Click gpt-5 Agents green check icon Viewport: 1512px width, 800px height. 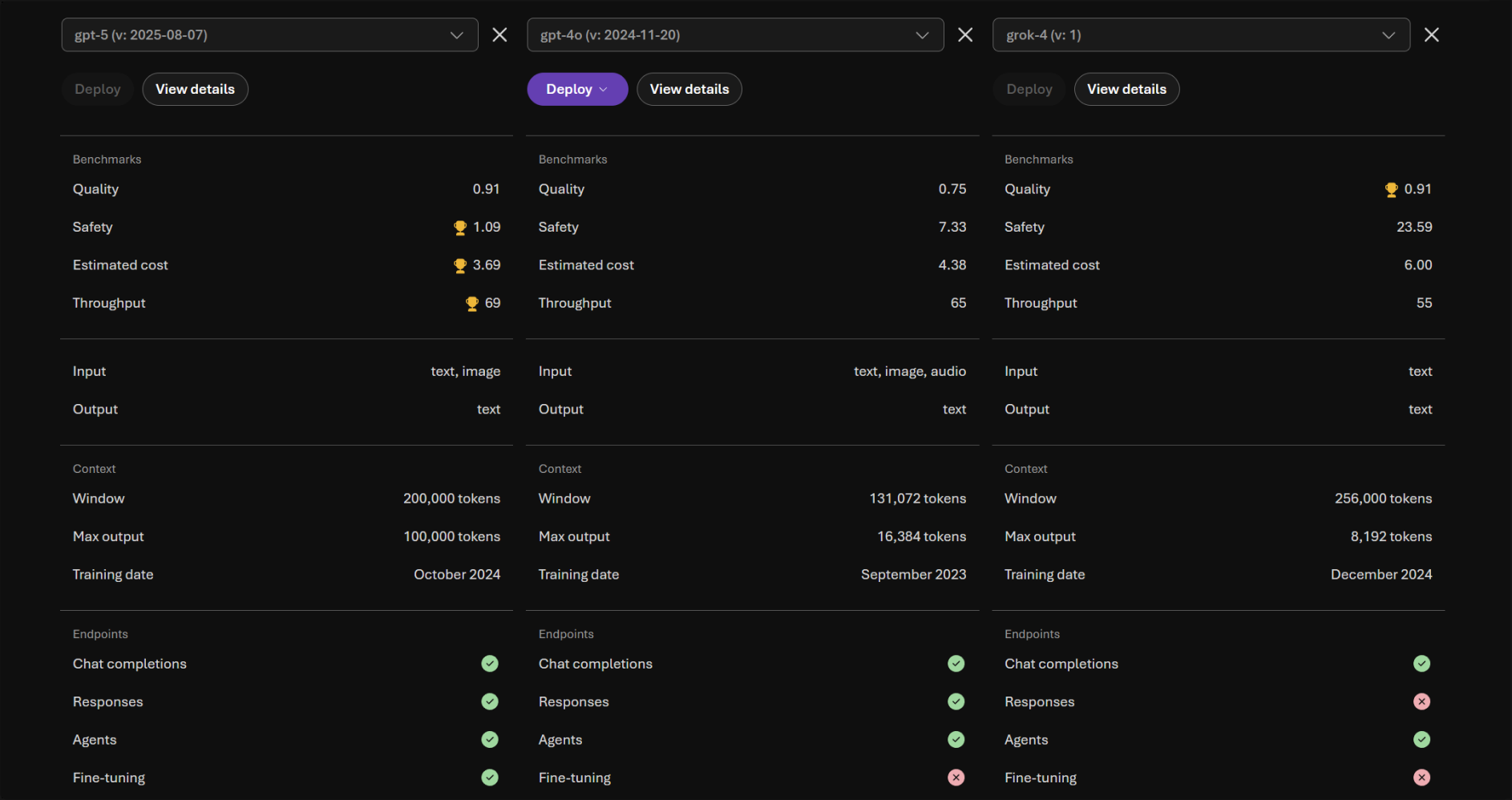[x=490, y=739]
